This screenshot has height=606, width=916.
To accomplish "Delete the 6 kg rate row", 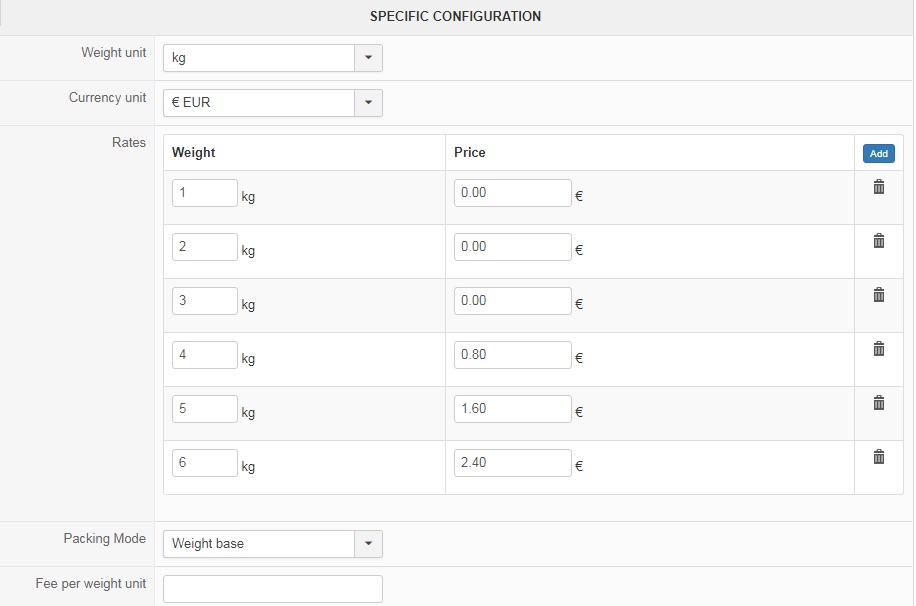I will click(879, 457).
